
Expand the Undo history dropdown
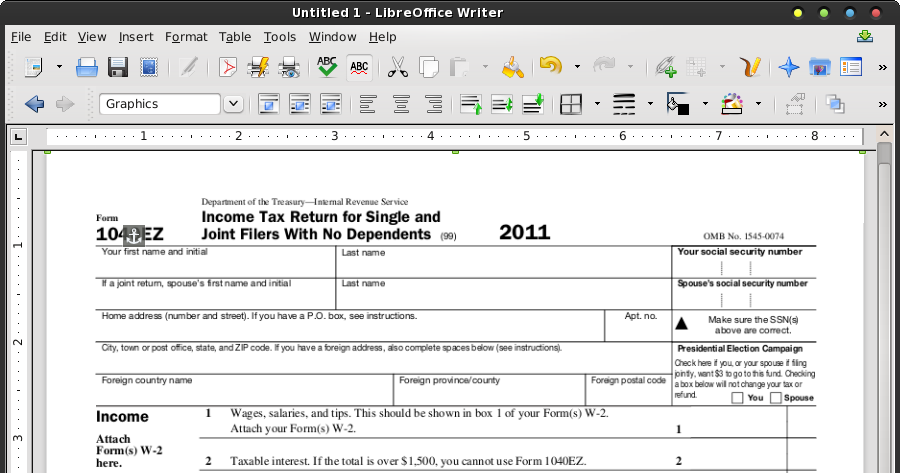pos(577,67)
